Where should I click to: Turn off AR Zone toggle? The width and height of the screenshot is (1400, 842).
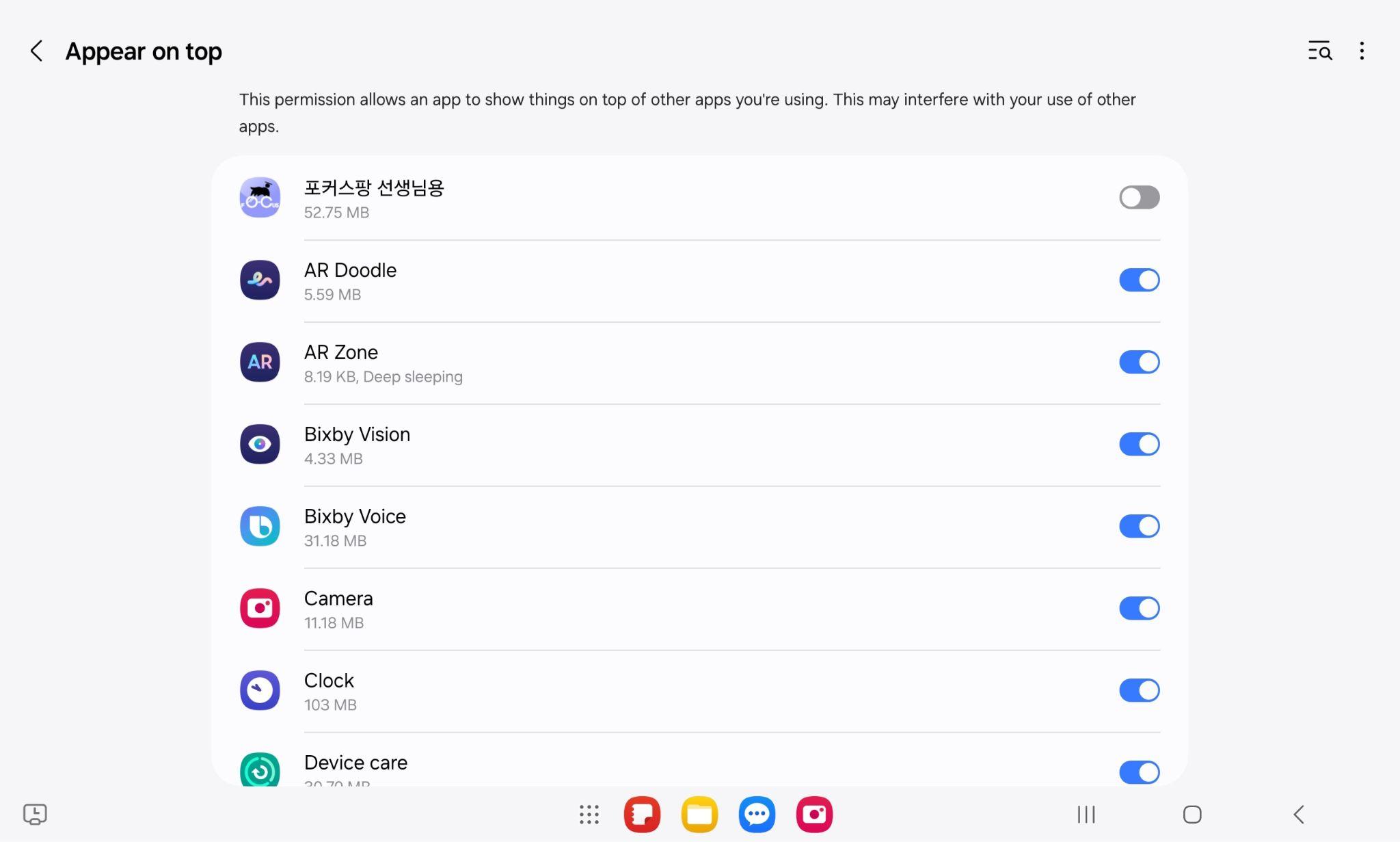point(1139,362)
